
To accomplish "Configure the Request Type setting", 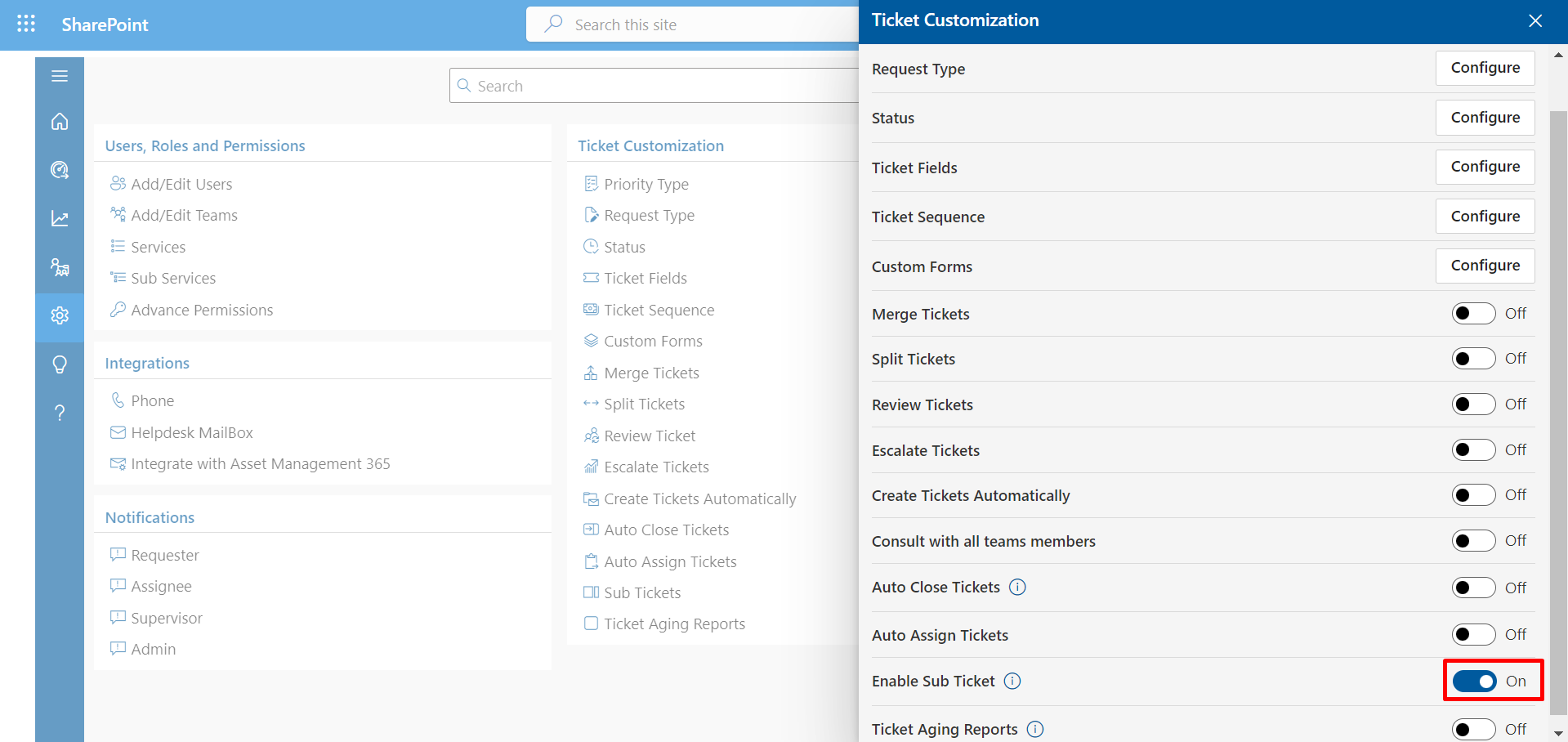I will tap(1485, 68).
